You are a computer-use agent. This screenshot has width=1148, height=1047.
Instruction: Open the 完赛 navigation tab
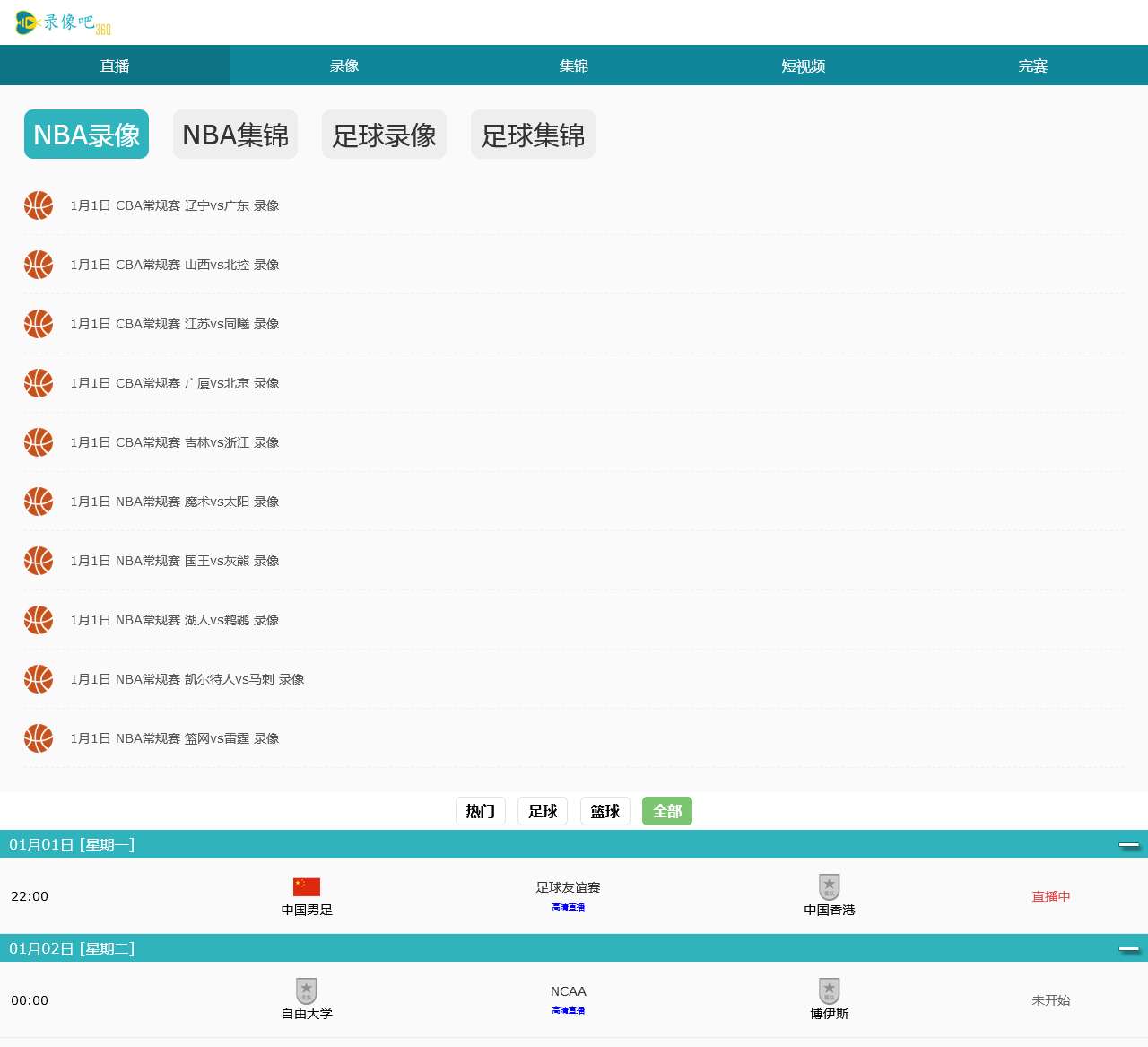click(x=1033, y=65)
